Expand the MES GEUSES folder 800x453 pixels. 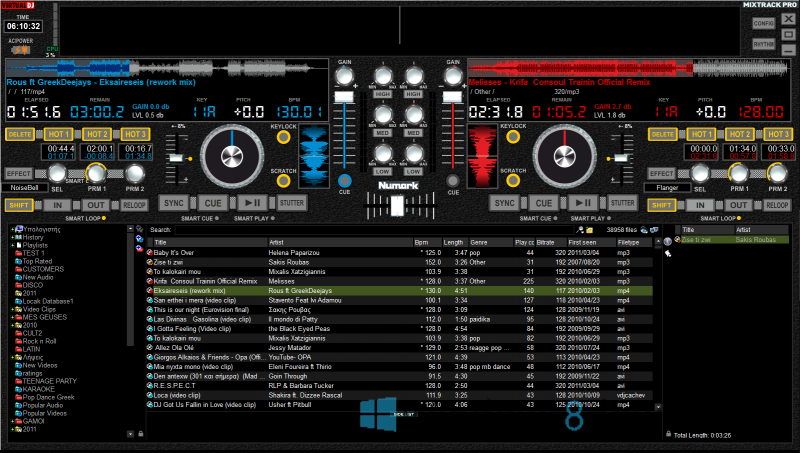point(12,317)
